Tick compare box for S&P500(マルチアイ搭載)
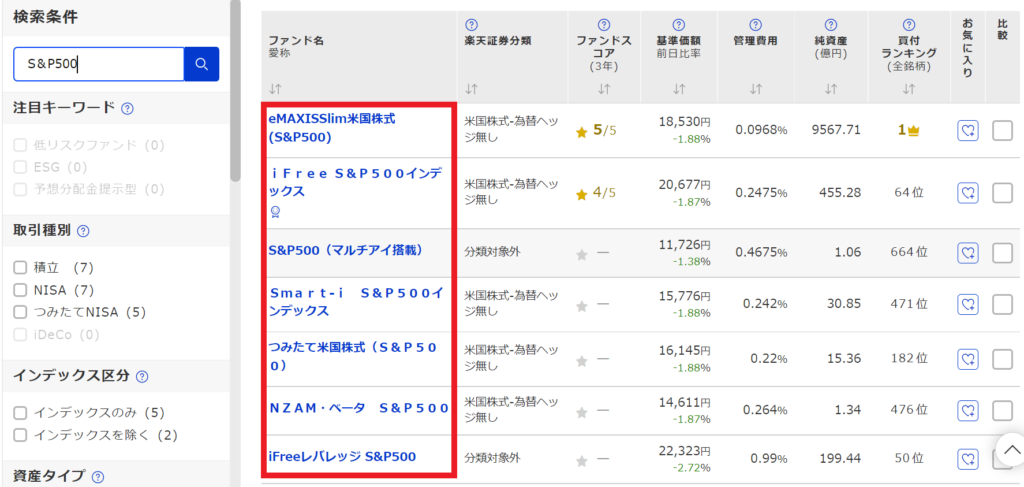This screenshot has width=1024, height=487. click(1002, 253)
